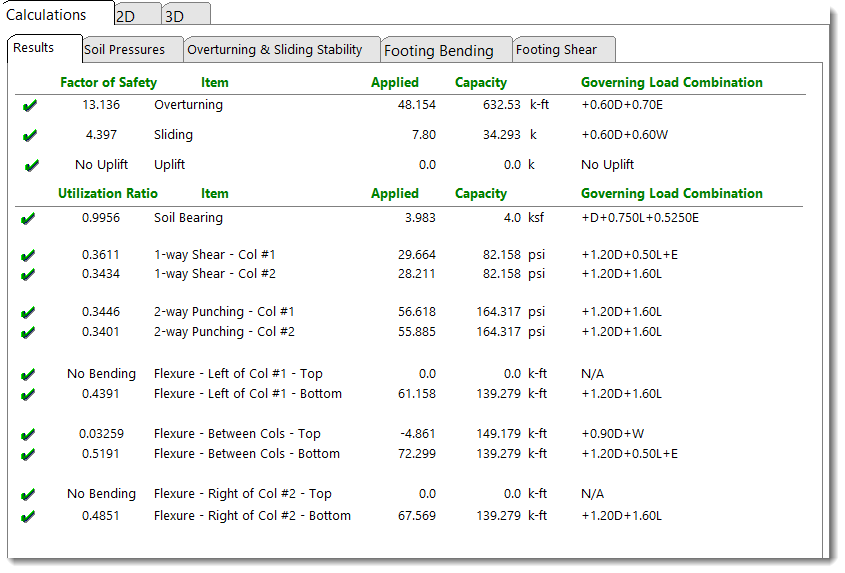
Task: Click checkmark for Flexure Between Cols Bottom
Action: pos(28,455)
